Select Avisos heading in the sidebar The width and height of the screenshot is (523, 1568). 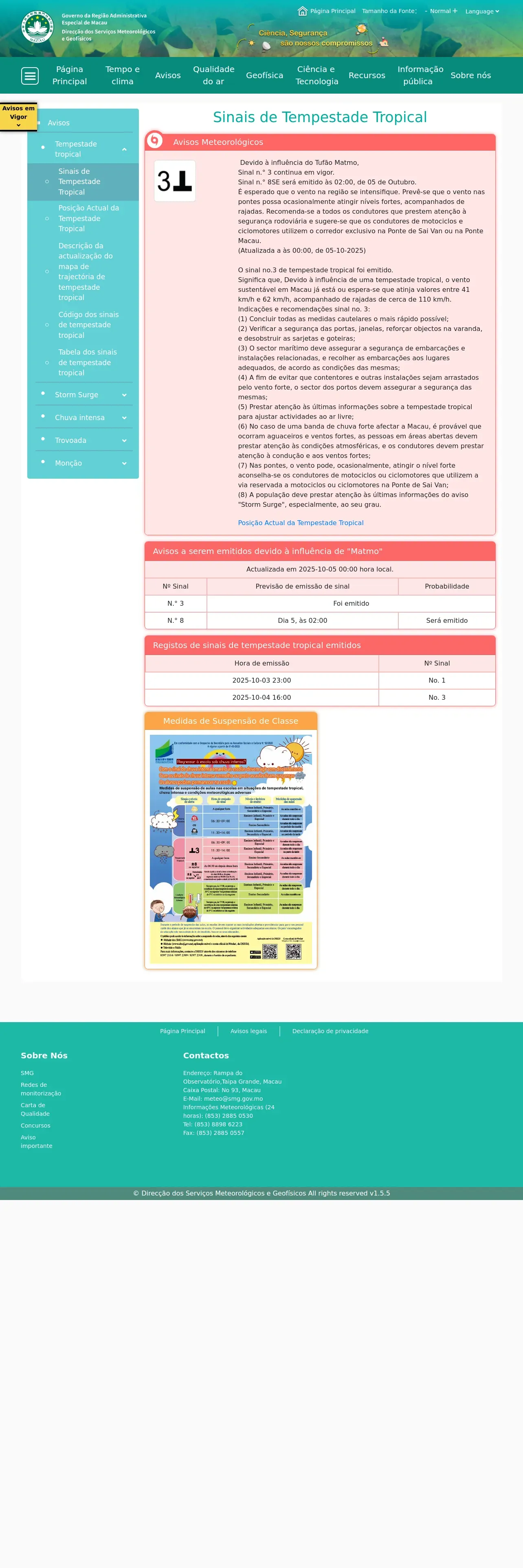click(x=58, y=123)
